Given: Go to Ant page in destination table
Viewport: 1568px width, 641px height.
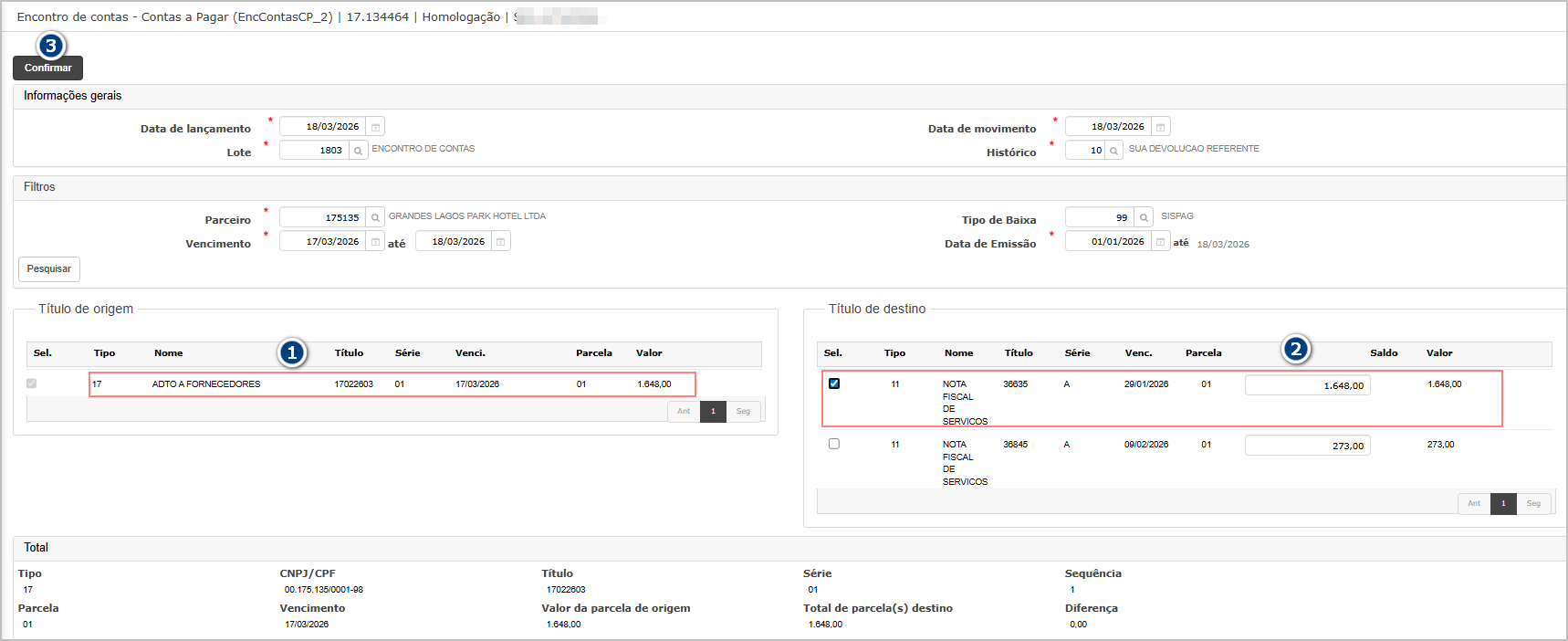Looking at the screenshot, I should tap(1473, 504).
